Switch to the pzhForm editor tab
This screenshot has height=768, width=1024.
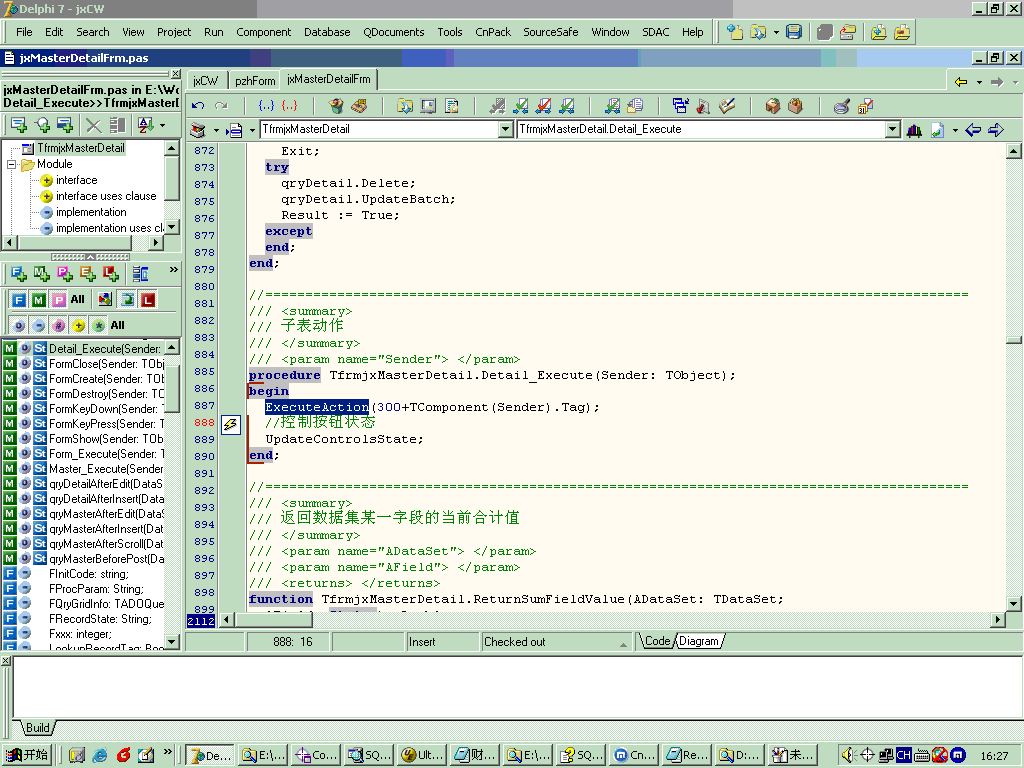coord(255,80)
